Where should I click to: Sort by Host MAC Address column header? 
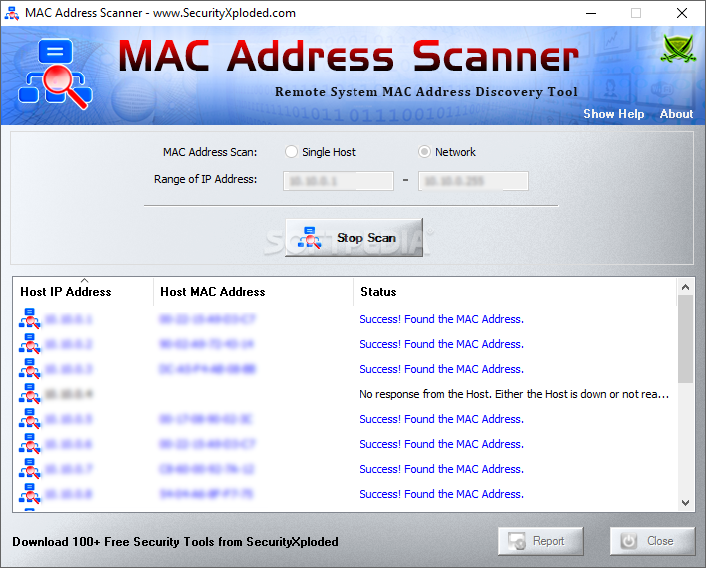(253, 292)
